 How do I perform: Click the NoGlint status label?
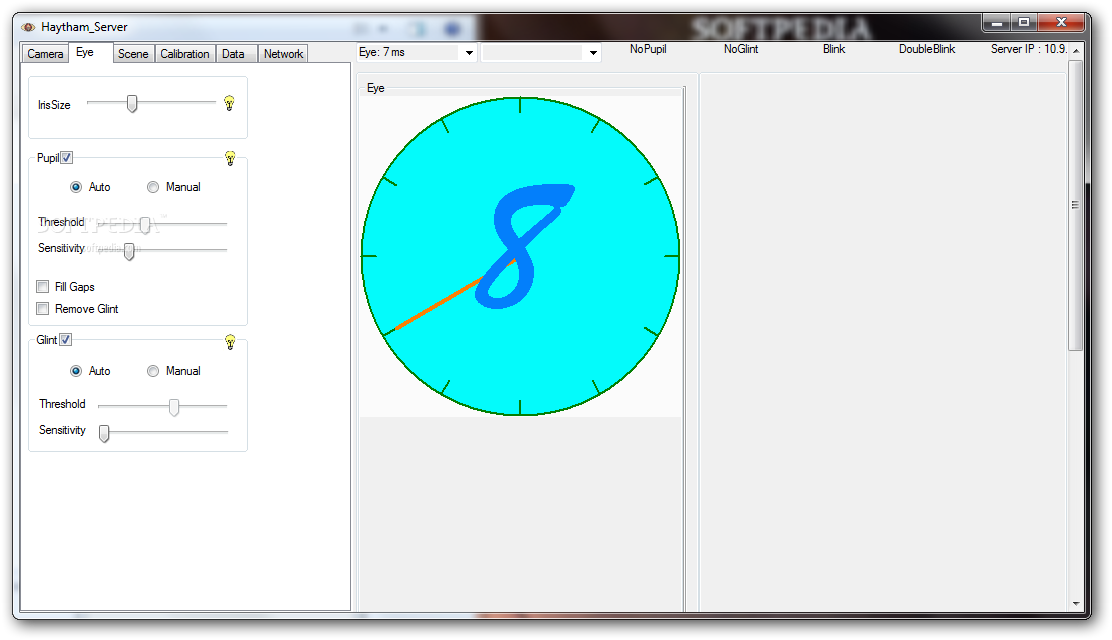pos(741,49)
